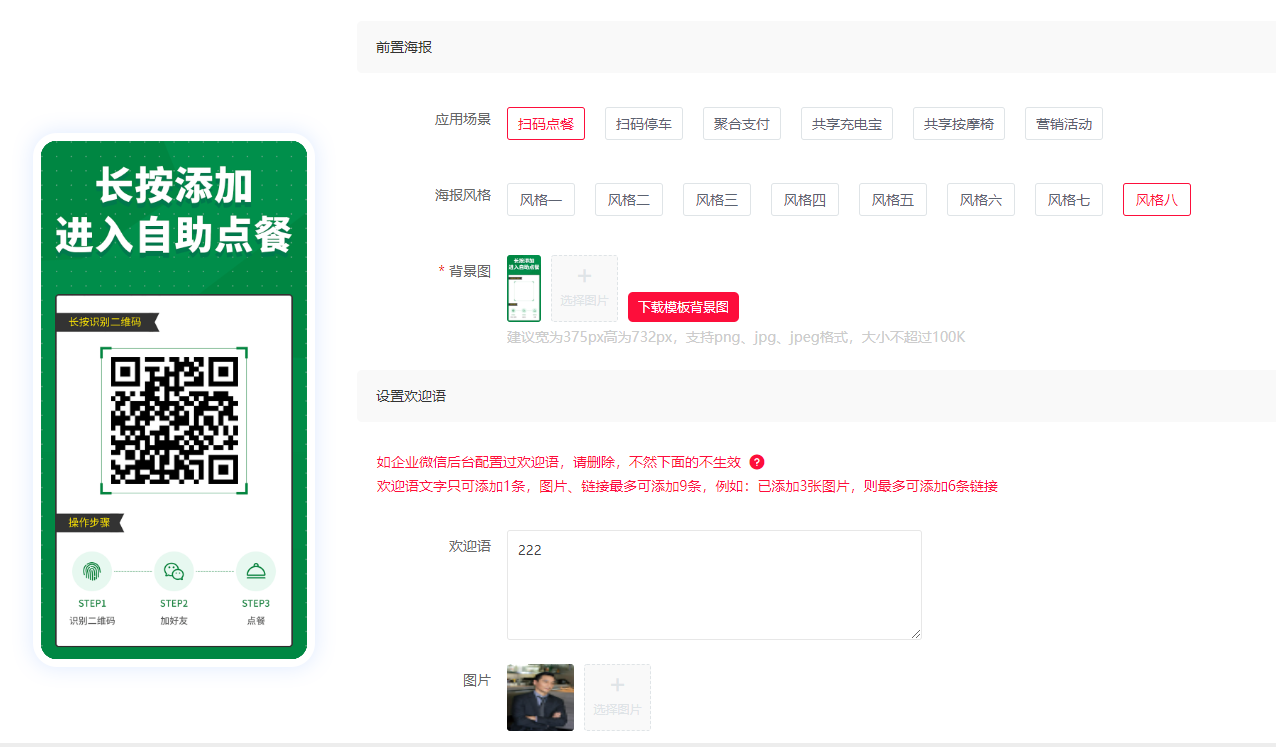Click the plus box to add welcome picture

tap(617, 697)
